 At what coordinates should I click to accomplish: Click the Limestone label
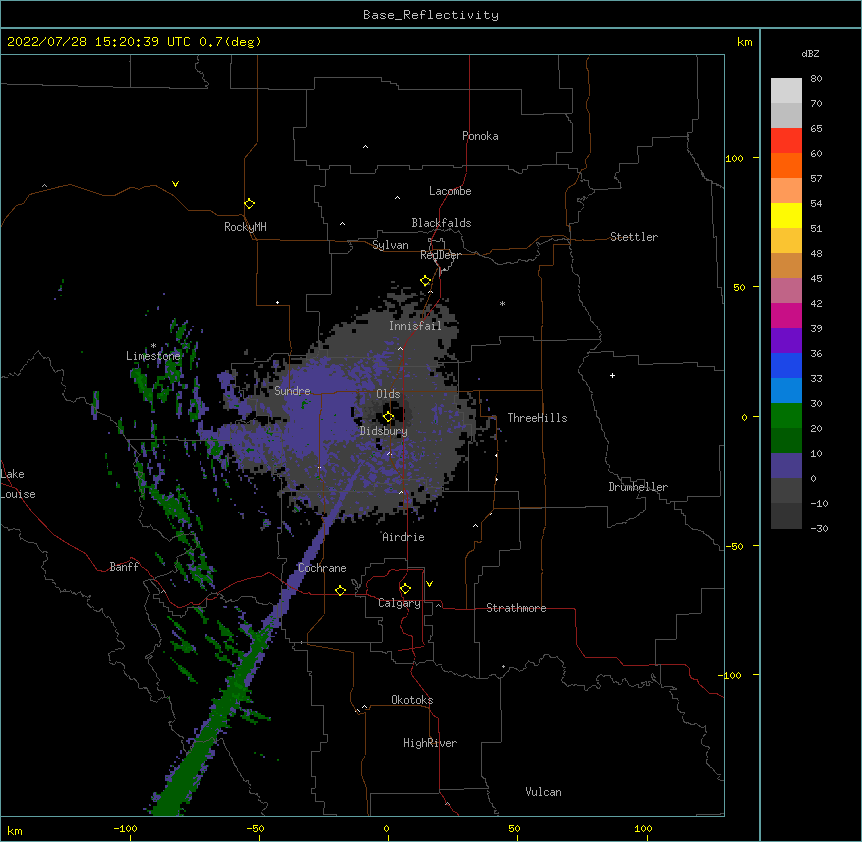tap(153, 356)
